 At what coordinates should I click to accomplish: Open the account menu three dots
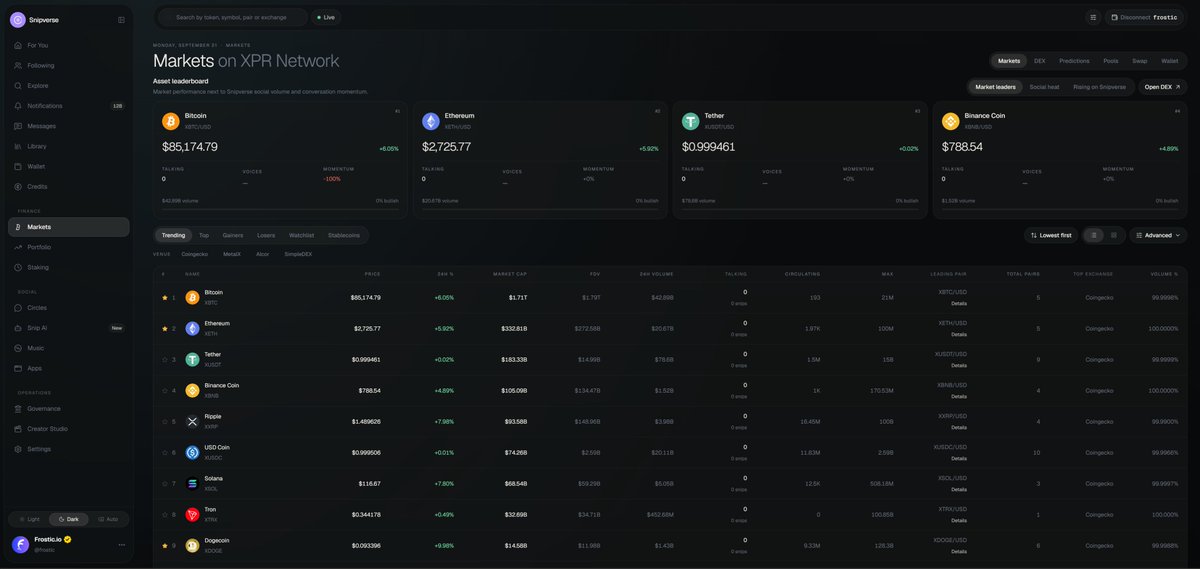(122, 545)
